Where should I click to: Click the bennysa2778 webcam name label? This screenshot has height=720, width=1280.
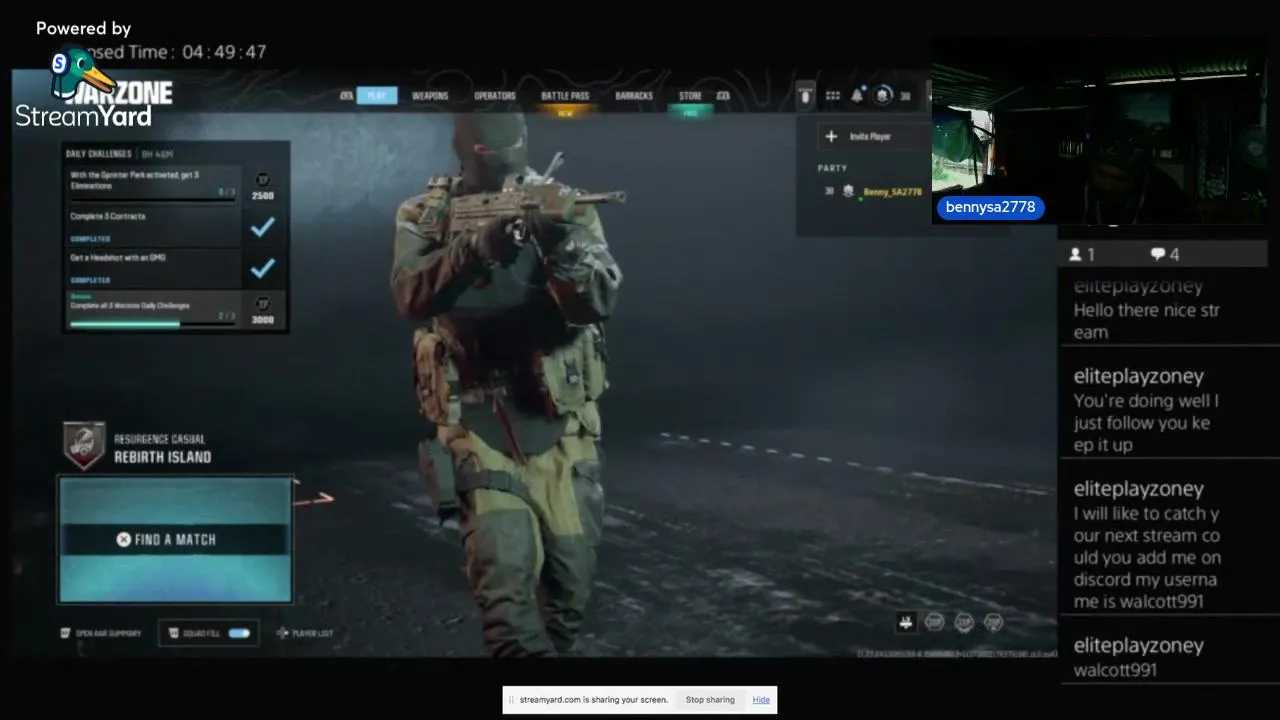pos(990,207)
